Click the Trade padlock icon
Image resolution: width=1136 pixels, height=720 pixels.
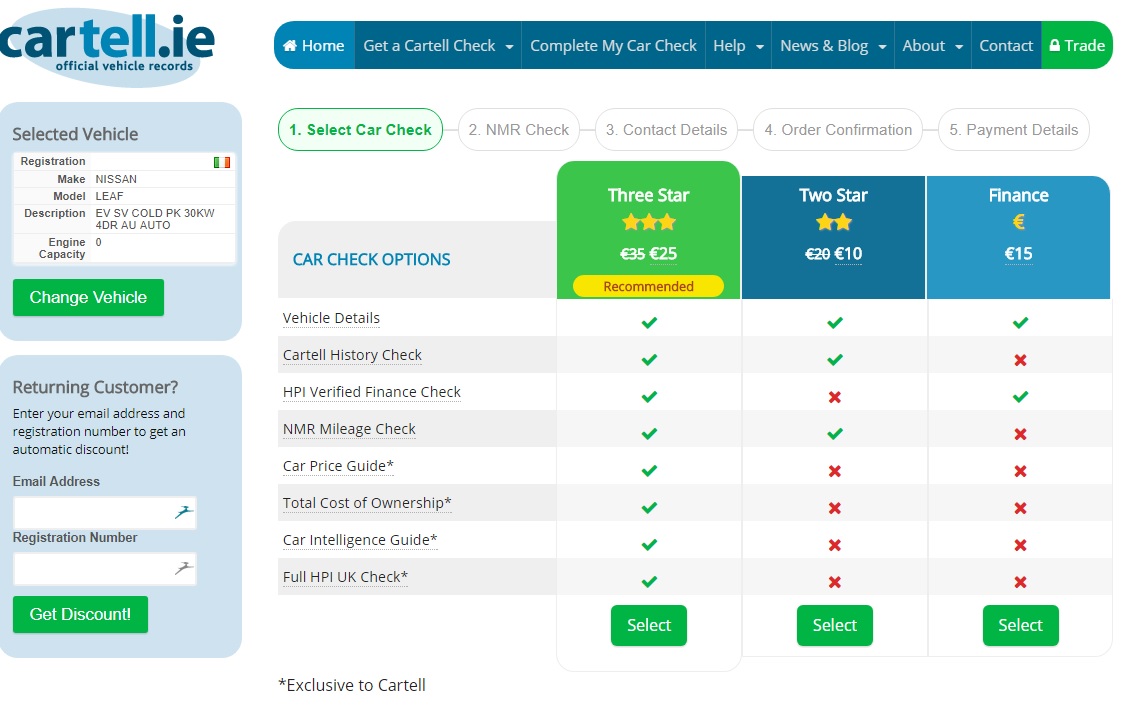(x=1055, y=46)
